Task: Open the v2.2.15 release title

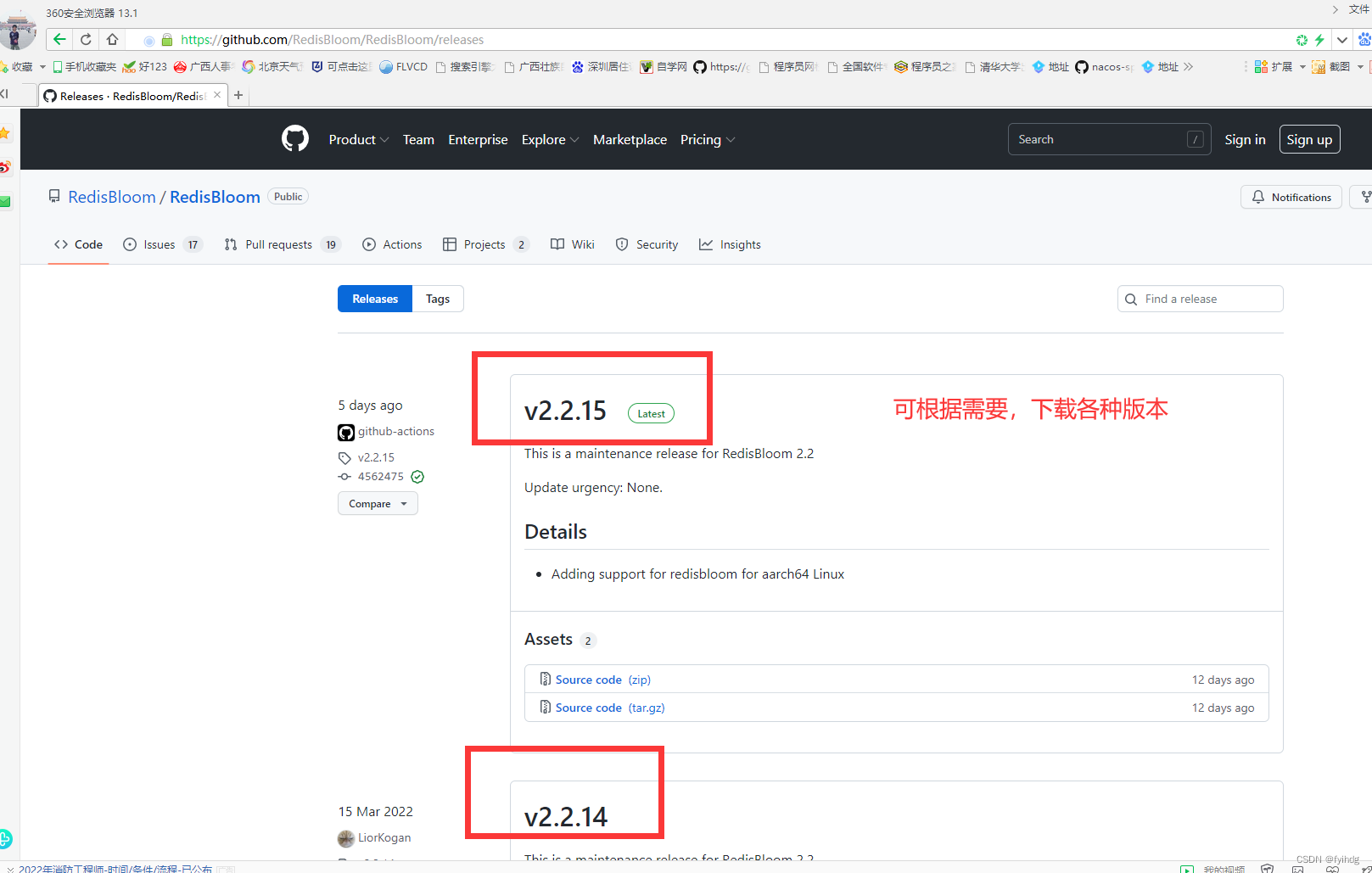Action: tap(565, 411)
